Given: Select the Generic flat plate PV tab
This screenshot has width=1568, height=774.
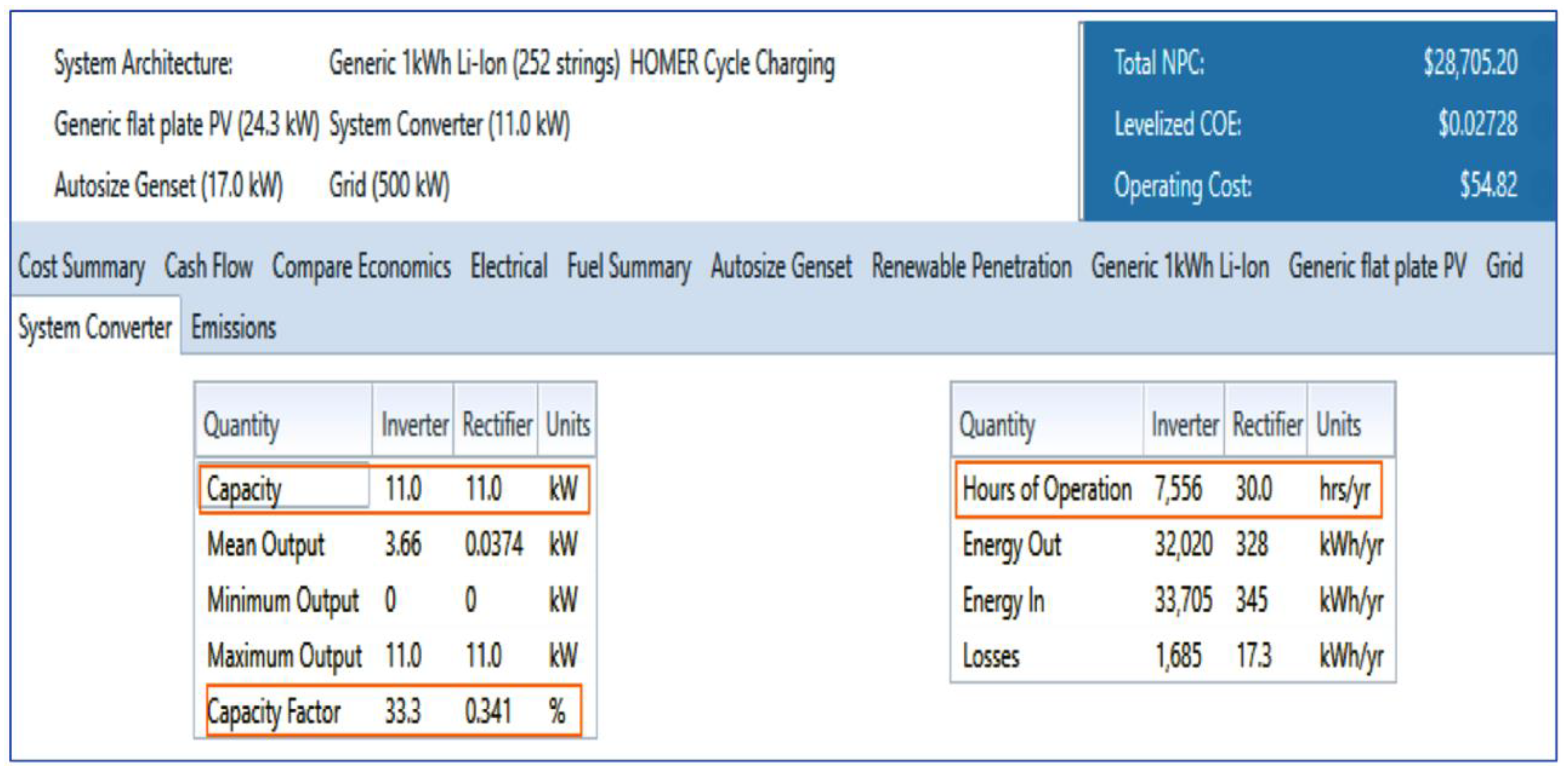Looking at the screenshot, I should 1377,267.
